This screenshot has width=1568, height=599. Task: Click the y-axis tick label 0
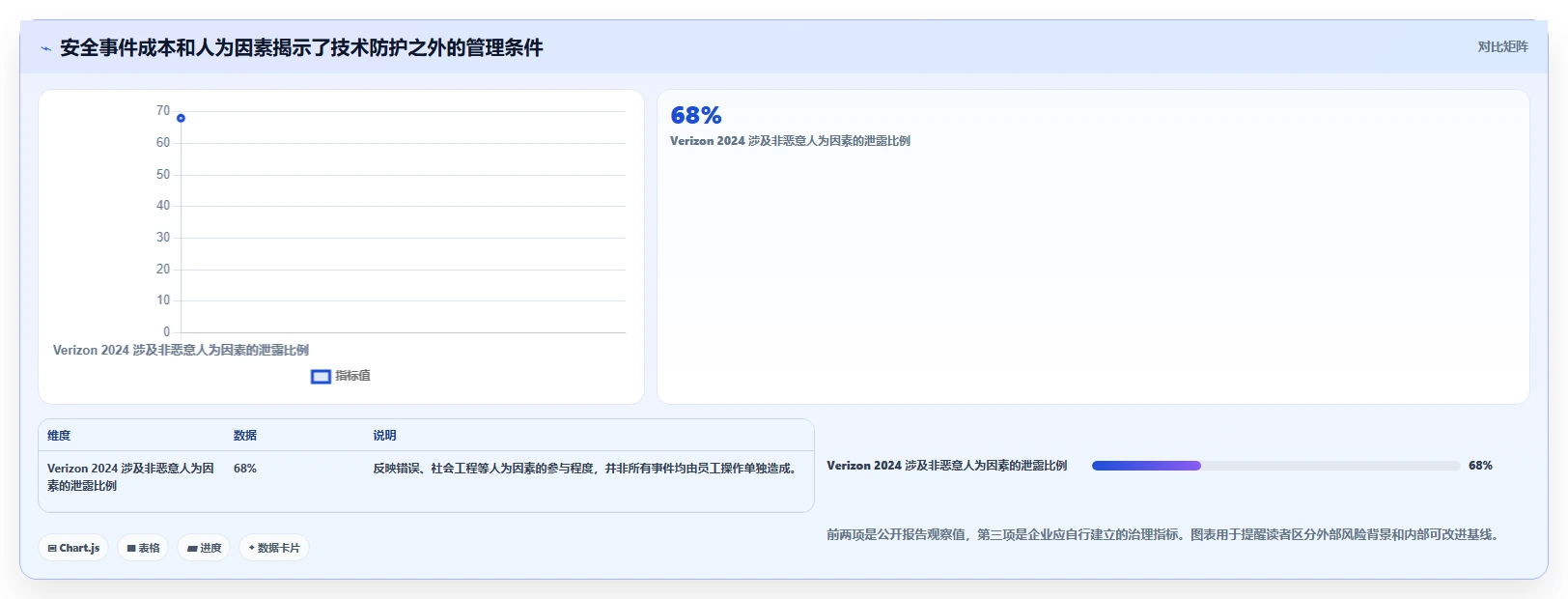coord(166,332)
